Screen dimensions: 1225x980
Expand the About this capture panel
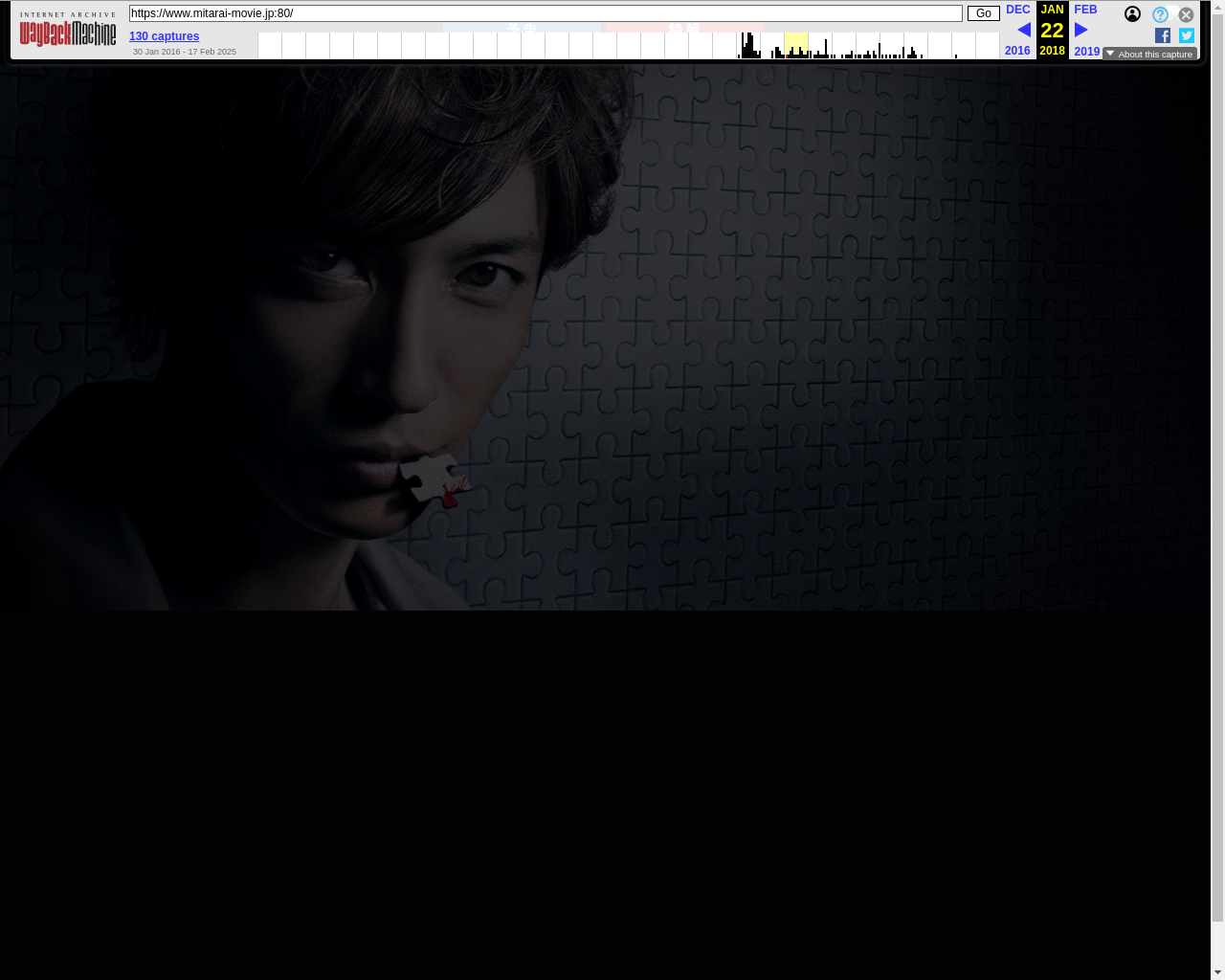click(1149, 55)
